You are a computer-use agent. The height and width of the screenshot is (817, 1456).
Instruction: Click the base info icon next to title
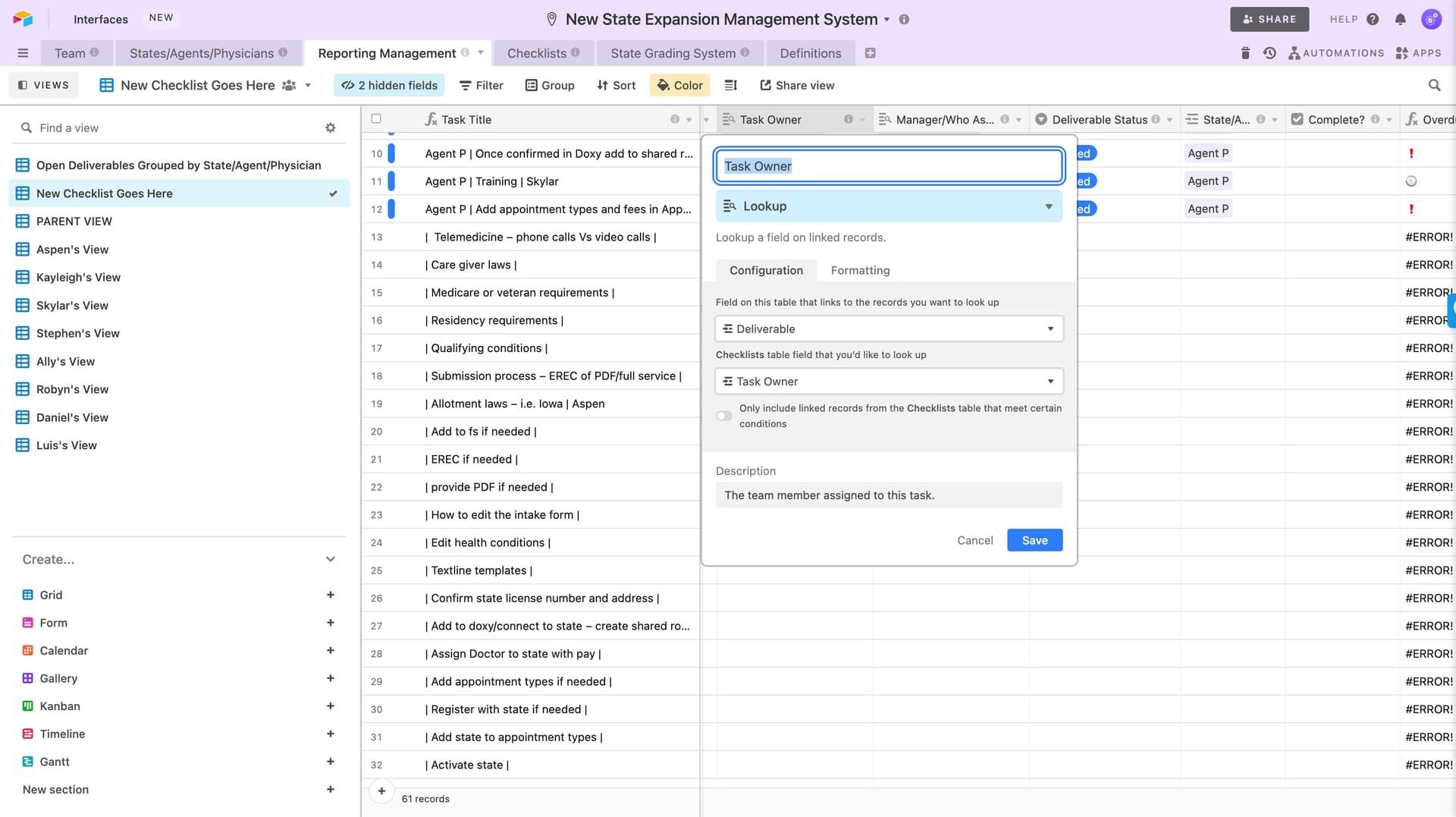(904, 20)
